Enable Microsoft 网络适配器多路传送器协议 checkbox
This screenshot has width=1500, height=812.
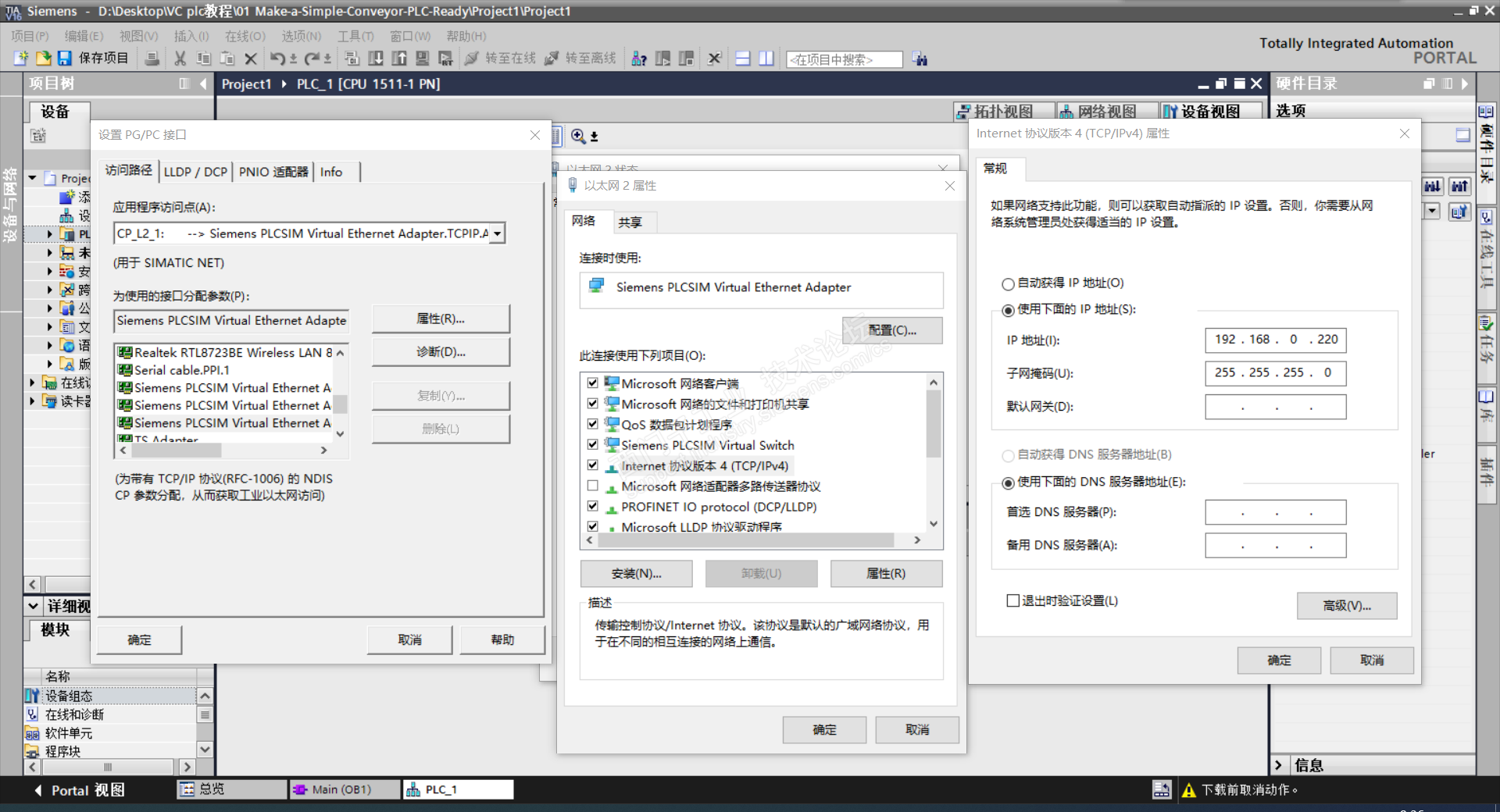tap(593, 486)
